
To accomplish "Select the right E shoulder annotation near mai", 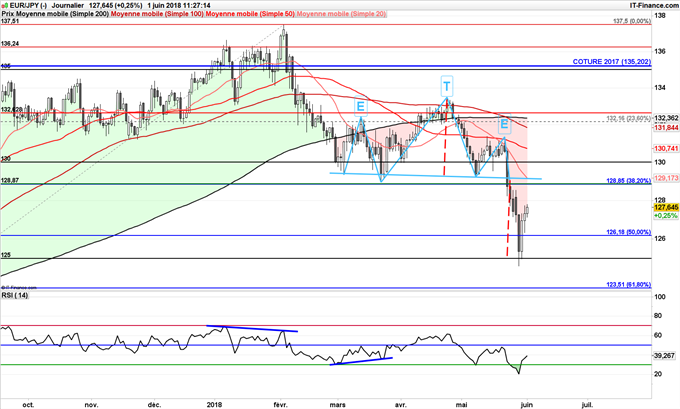I will tap(504, 124).
